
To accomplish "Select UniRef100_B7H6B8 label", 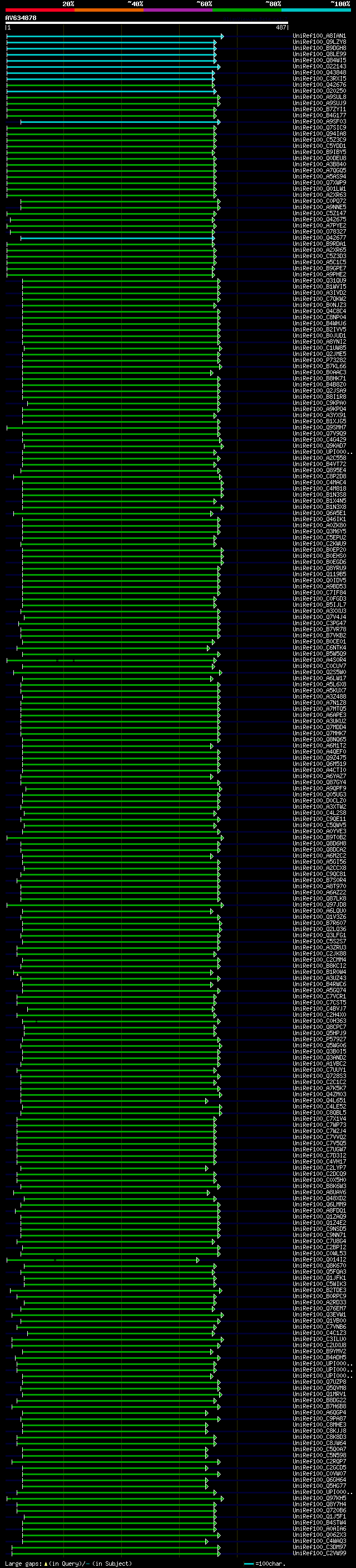I will pos(319,1406).
